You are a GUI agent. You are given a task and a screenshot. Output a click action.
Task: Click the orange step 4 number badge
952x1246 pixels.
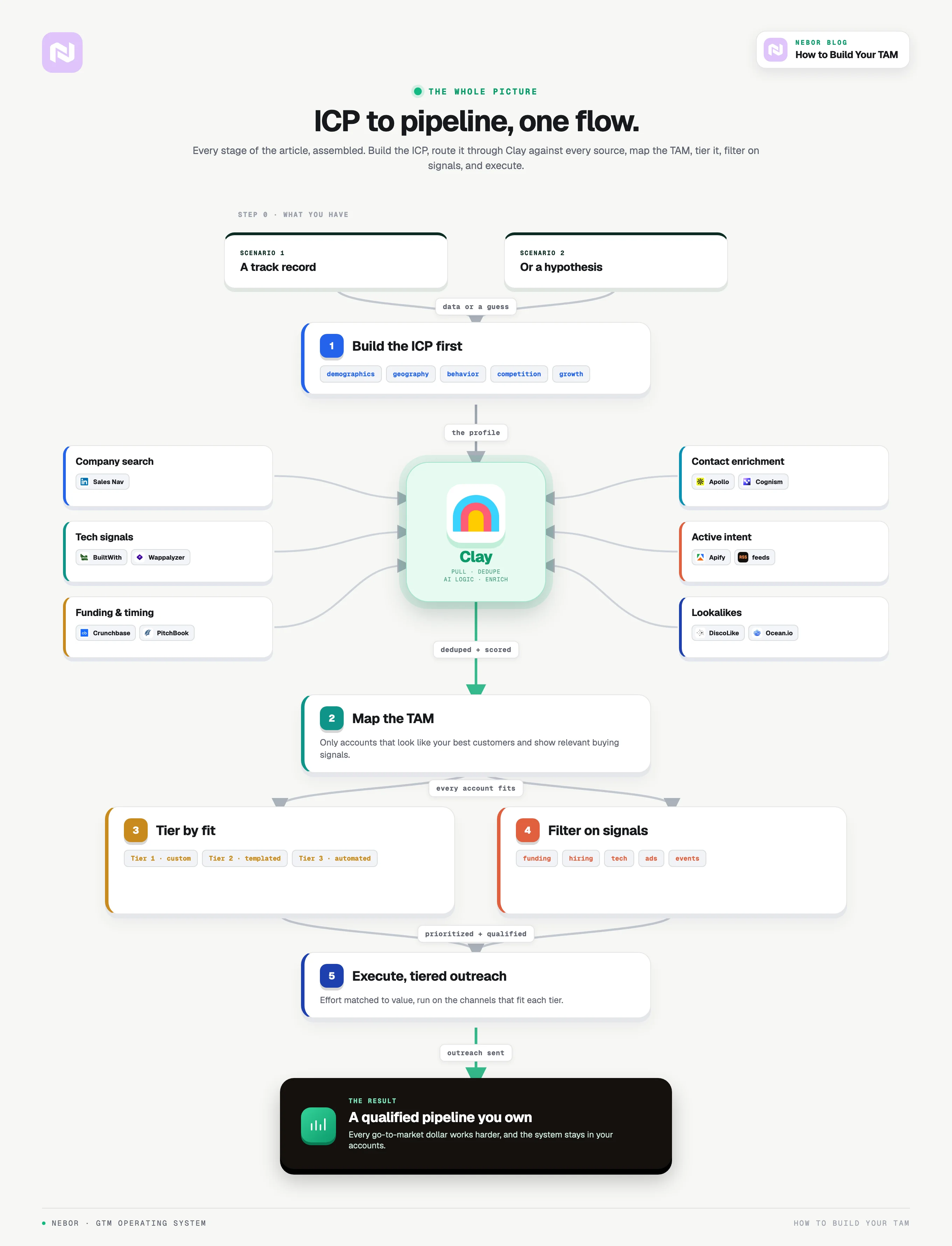pos(527,831)
